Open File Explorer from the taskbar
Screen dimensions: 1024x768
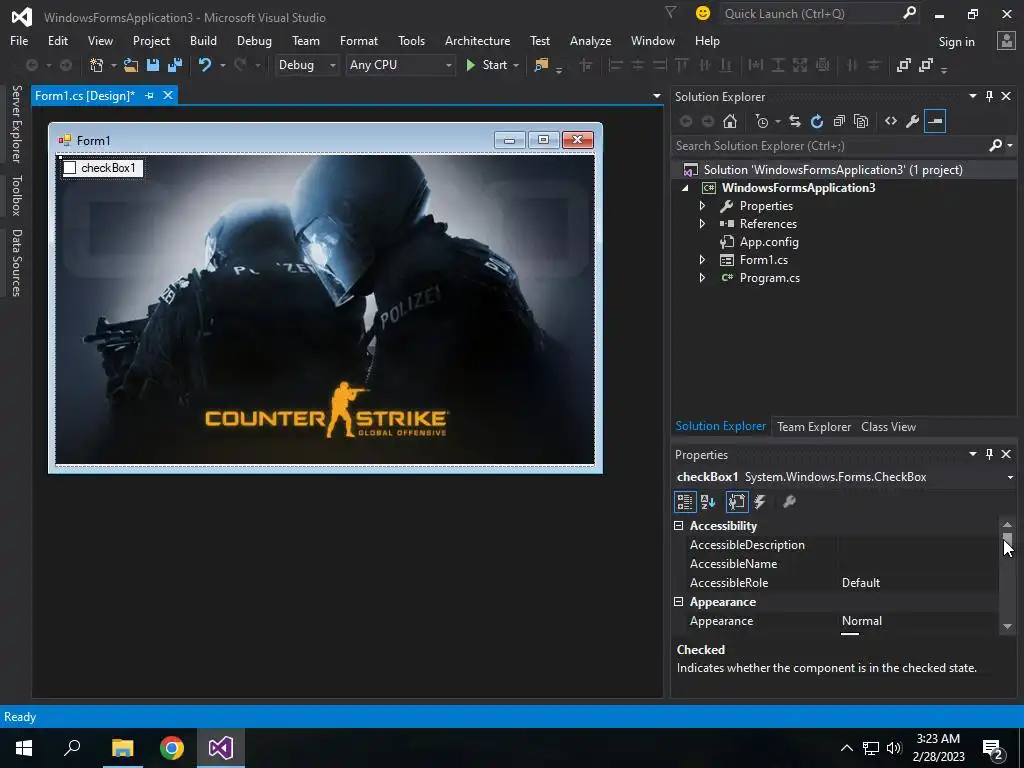tap(122, 748)
